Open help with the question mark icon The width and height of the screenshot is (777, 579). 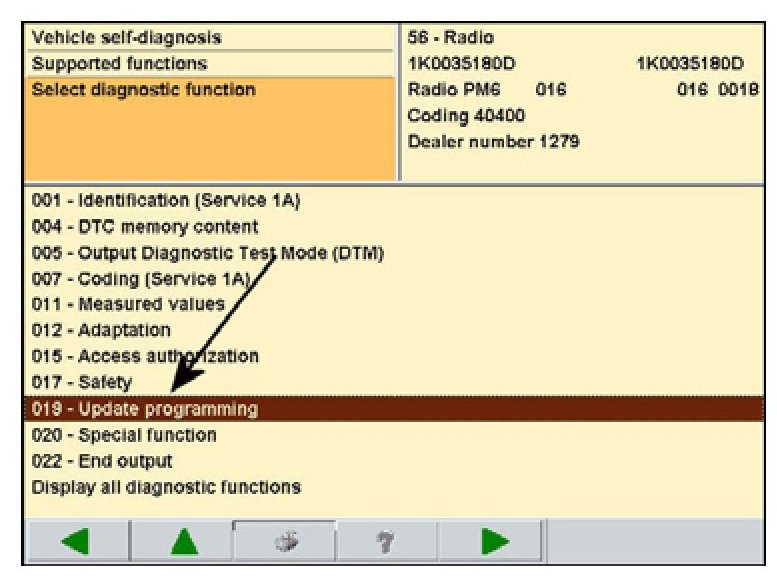click(x=387, y=543)
